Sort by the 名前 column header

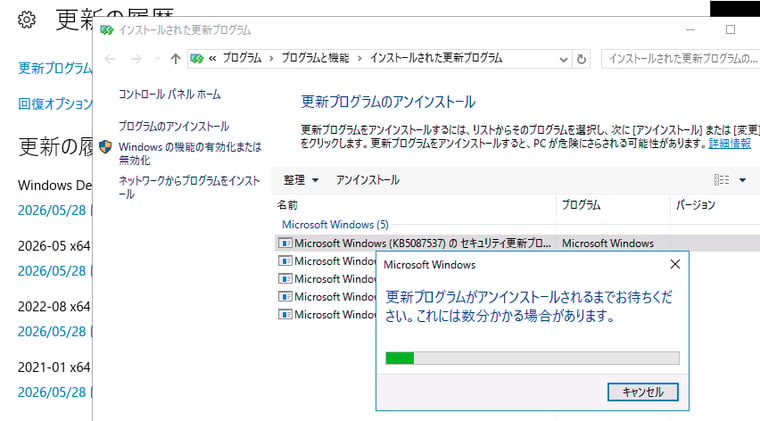[x=414, y=205]
